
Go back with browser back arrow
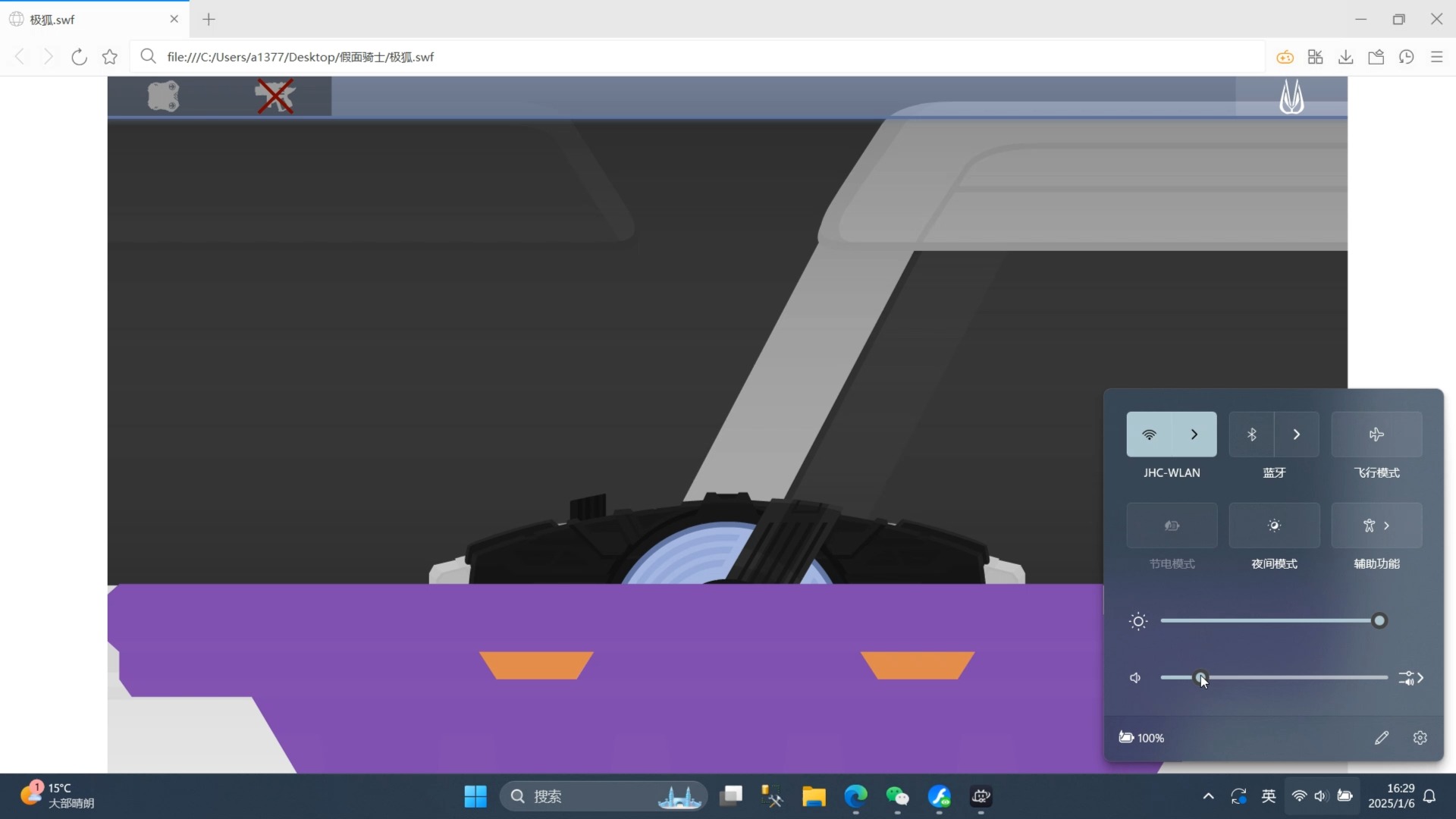20,57
